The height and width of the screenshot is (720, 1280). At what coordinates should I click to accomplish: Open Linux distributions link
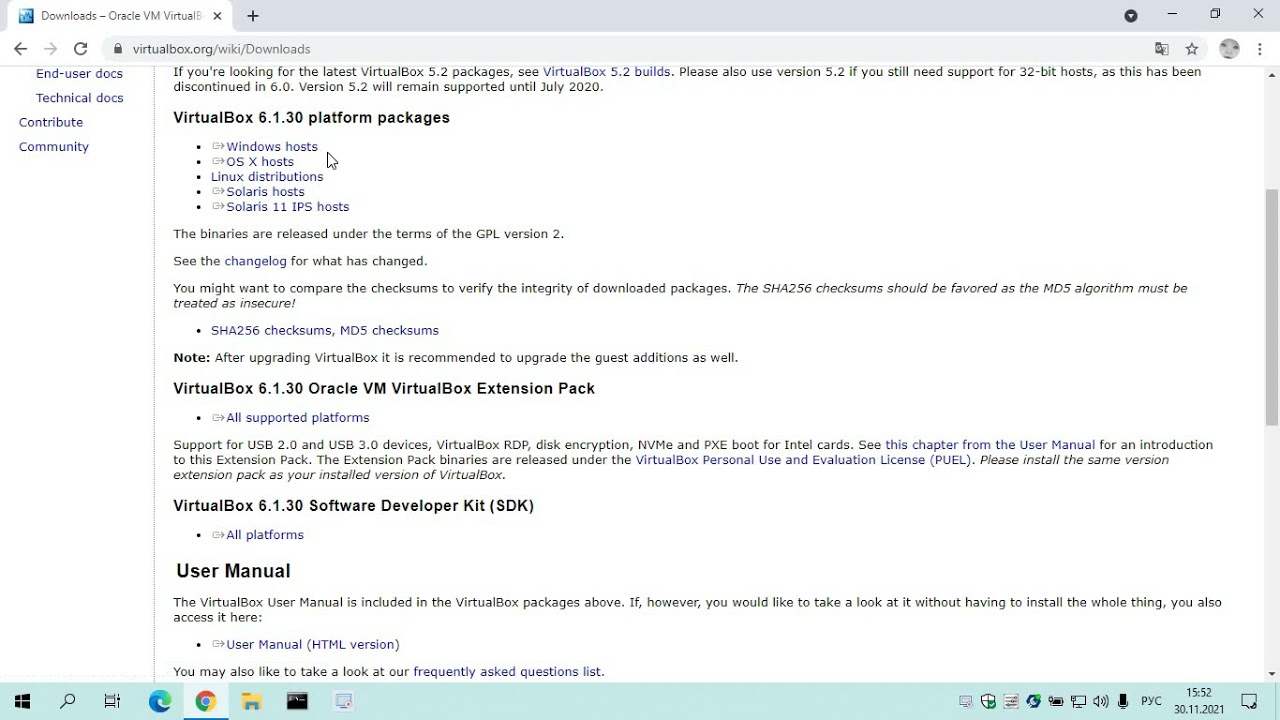point(267,176)
